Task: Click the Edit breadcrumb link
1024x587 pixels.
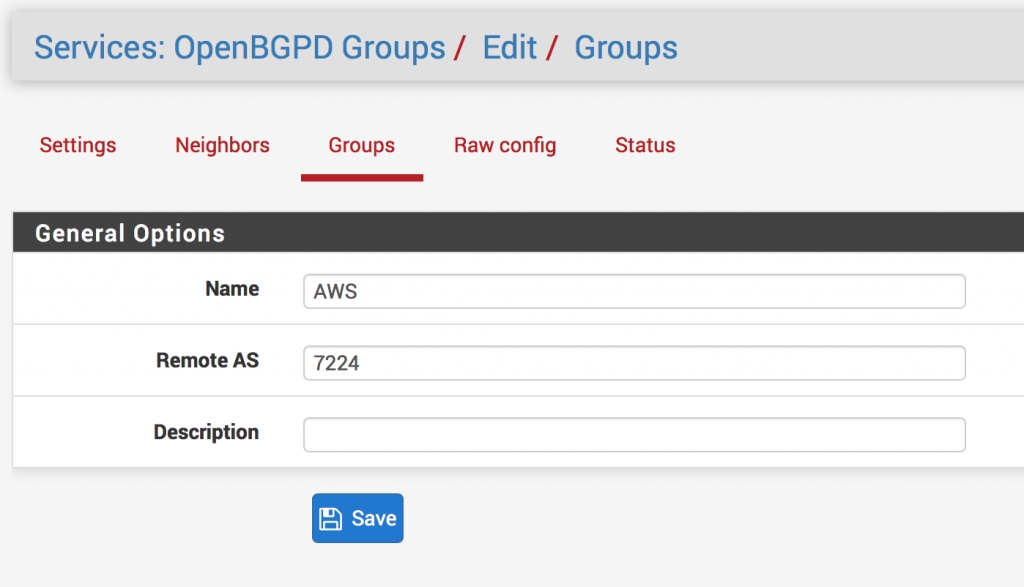Action: coord(509,47)
